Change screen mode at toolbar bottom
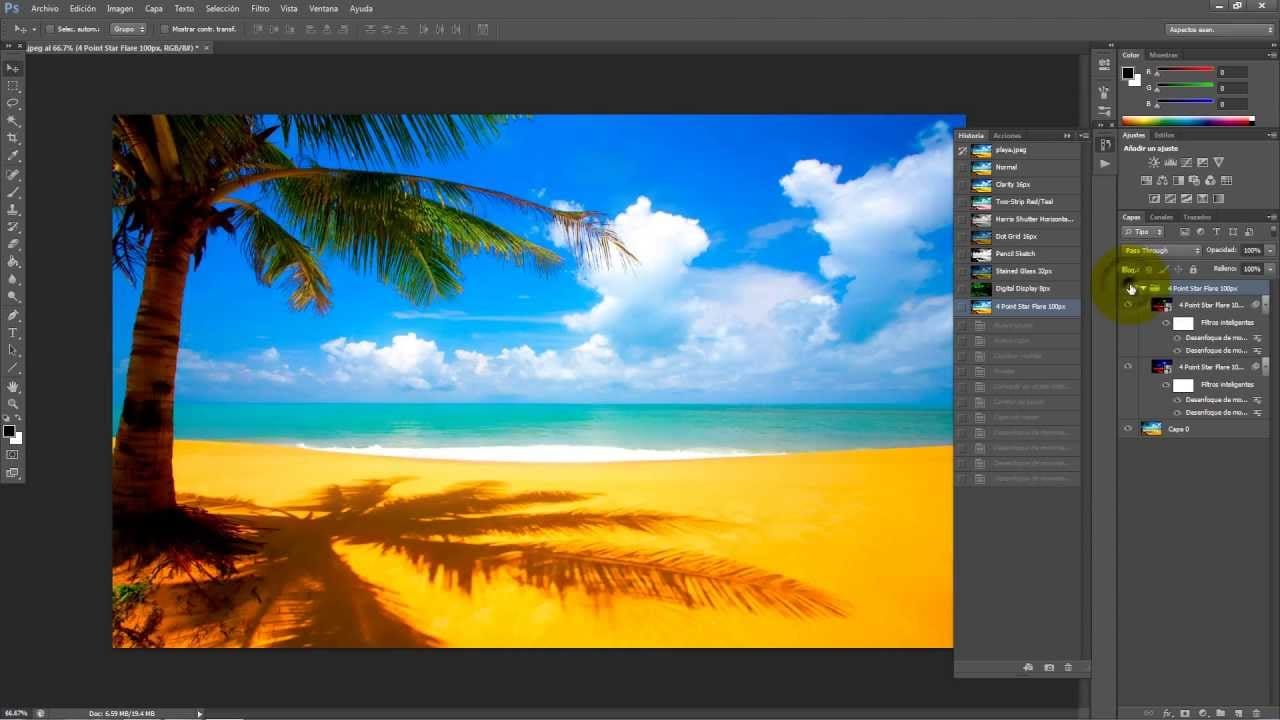The image size is (1280, 720). tap(13, 473)
